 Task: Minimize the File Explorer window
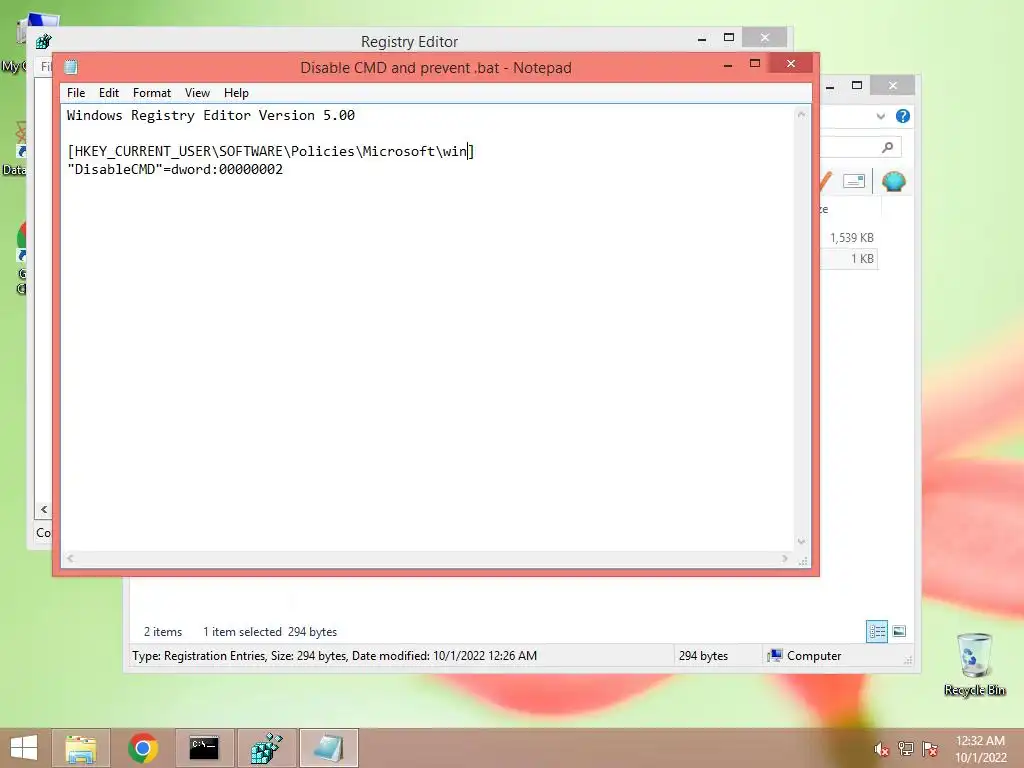coord(830,87)
